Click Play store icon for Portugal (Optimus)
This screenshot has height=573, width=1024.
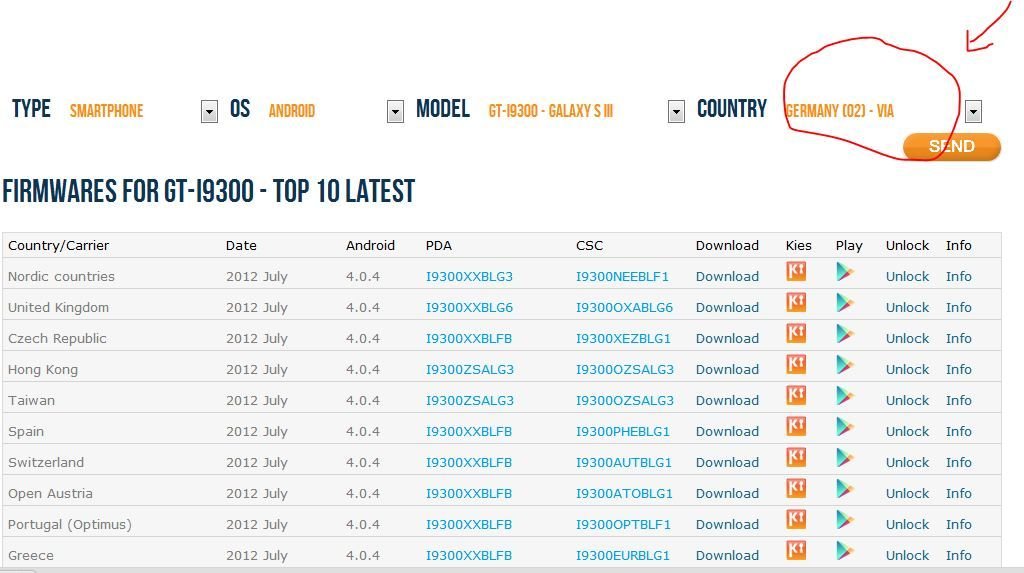(844, 519)
